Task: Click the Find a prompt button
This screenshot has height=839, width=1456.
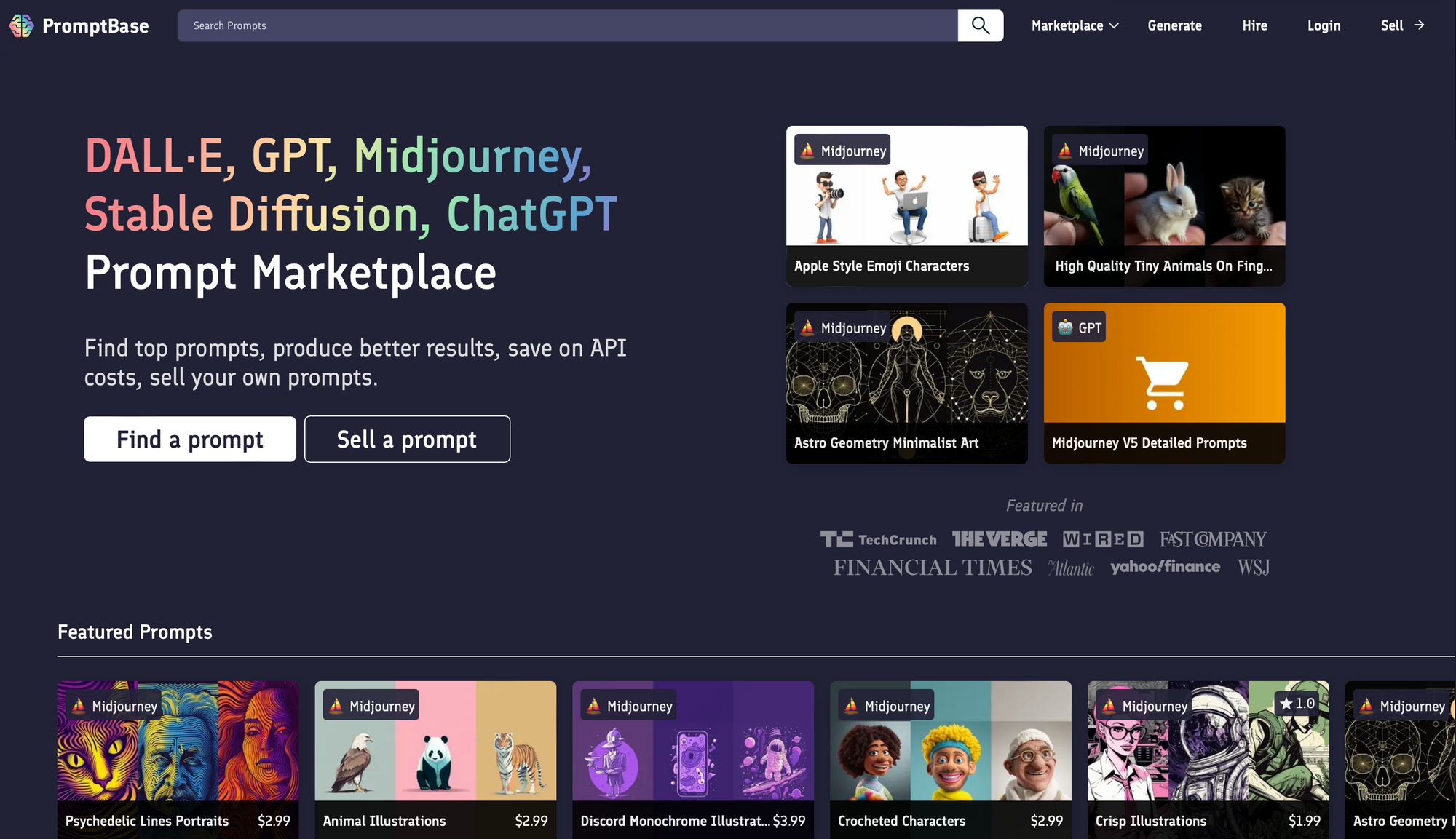Action: [x=190, y=438]
